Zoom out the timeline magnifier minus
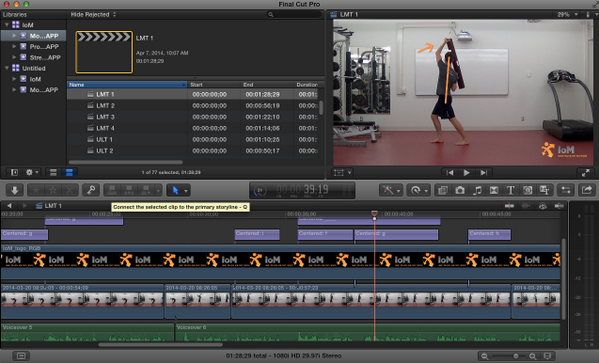Viewport: 599px width, 363px height. (484, 356)
